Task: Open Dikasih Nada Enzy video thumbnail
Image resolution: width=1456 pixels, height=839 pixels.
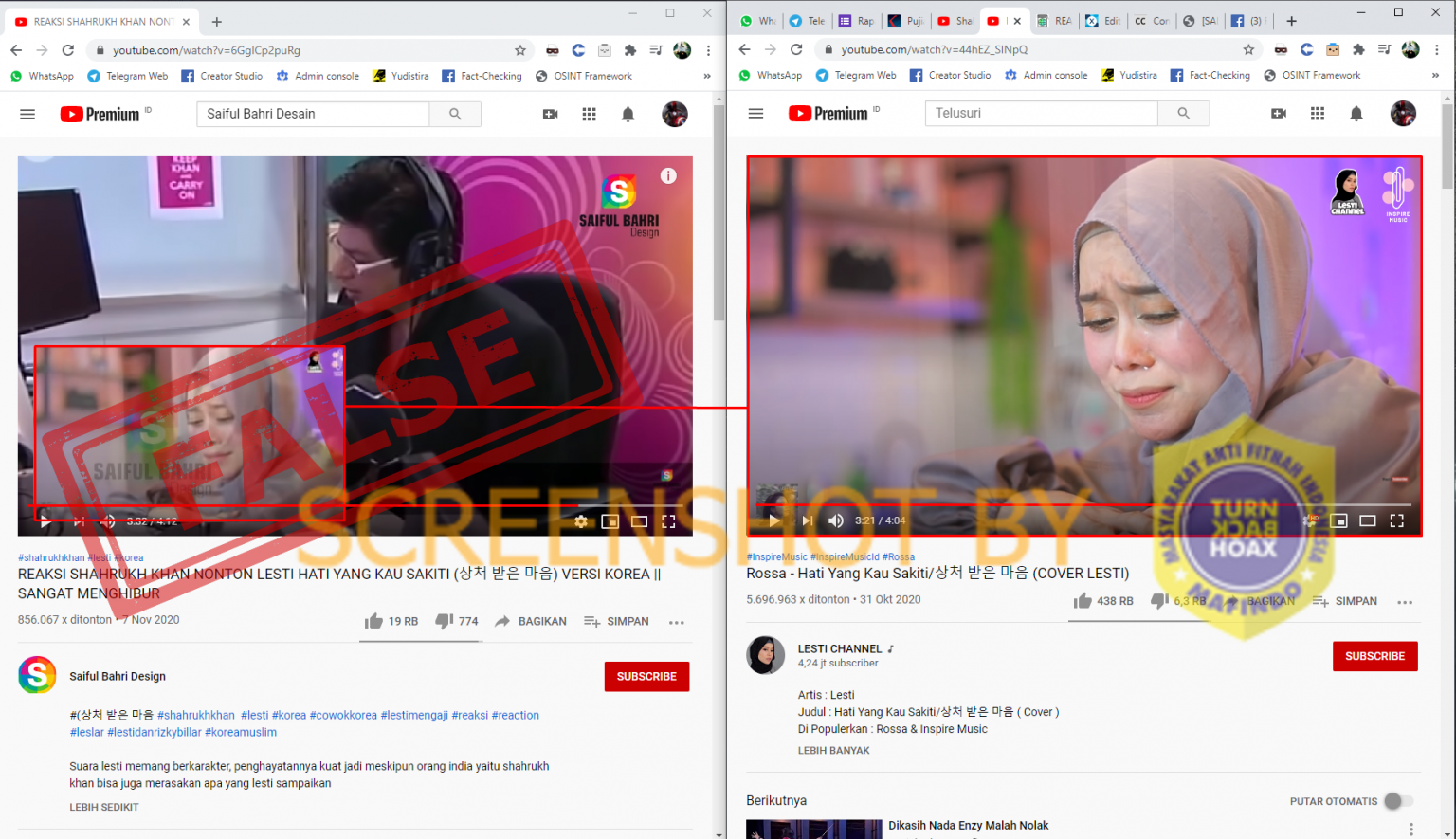Action: click(814, 830)
